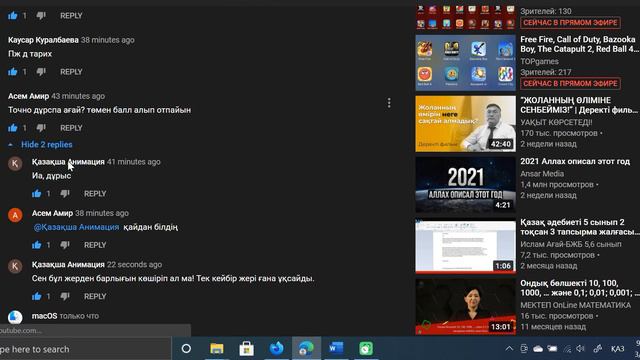Open the "2021 Аллах описал этот год" thumbnail
The width and height of the screenshot is (640, 360).
click(x=465, y=185)
